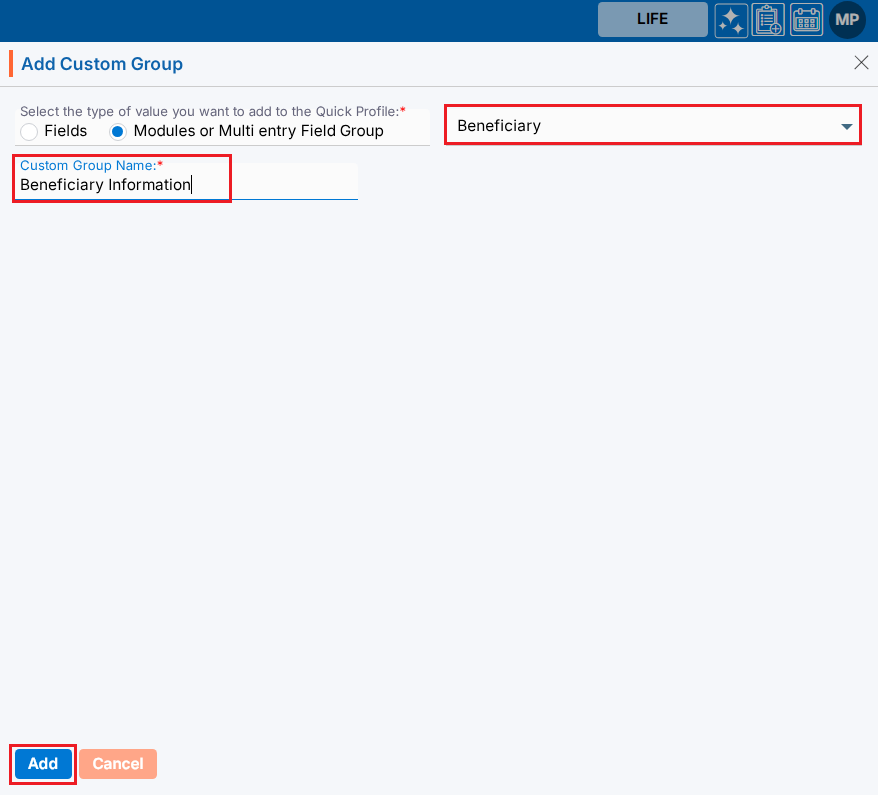Click the MP user avatar
Image resolution: width=878 pixels, height=795 pixels.
tap(847, 20)
